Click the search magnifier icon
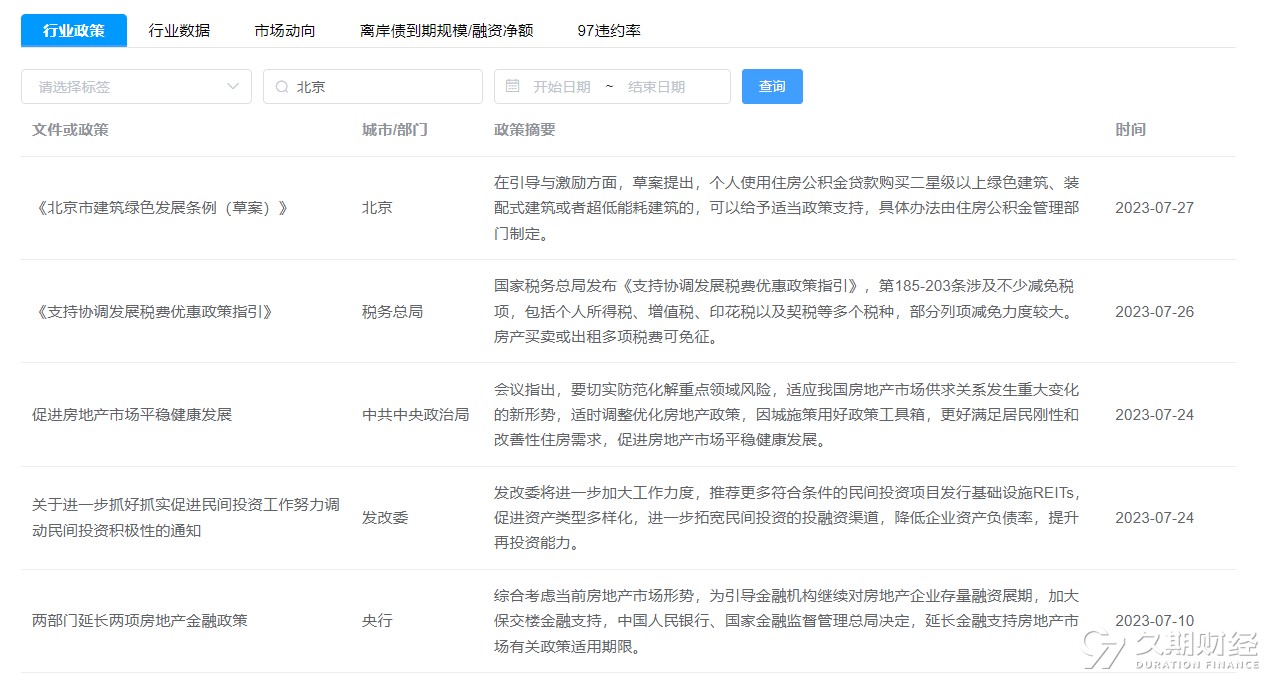The width and height of the screenshot is (1264, 674). [282, 87]
